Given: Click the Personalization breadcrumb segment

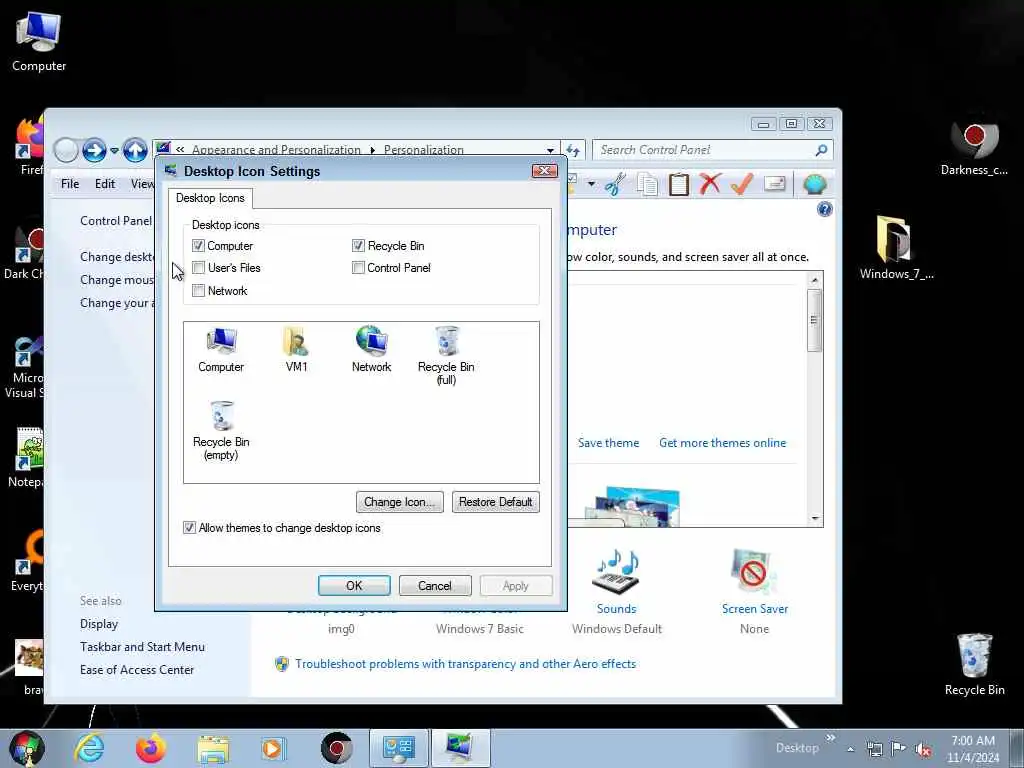Looking at the screenshot, I should [x=423, y=150].
